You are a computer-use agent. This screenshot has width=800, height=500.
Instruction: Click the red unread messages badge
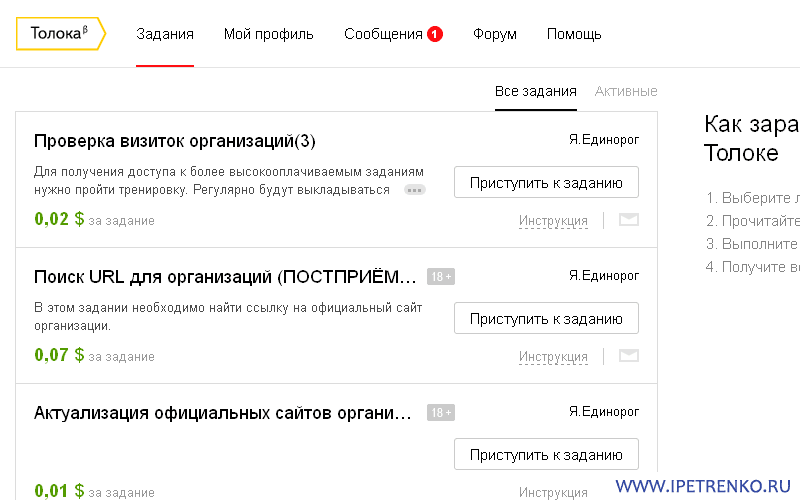point(435,34)
